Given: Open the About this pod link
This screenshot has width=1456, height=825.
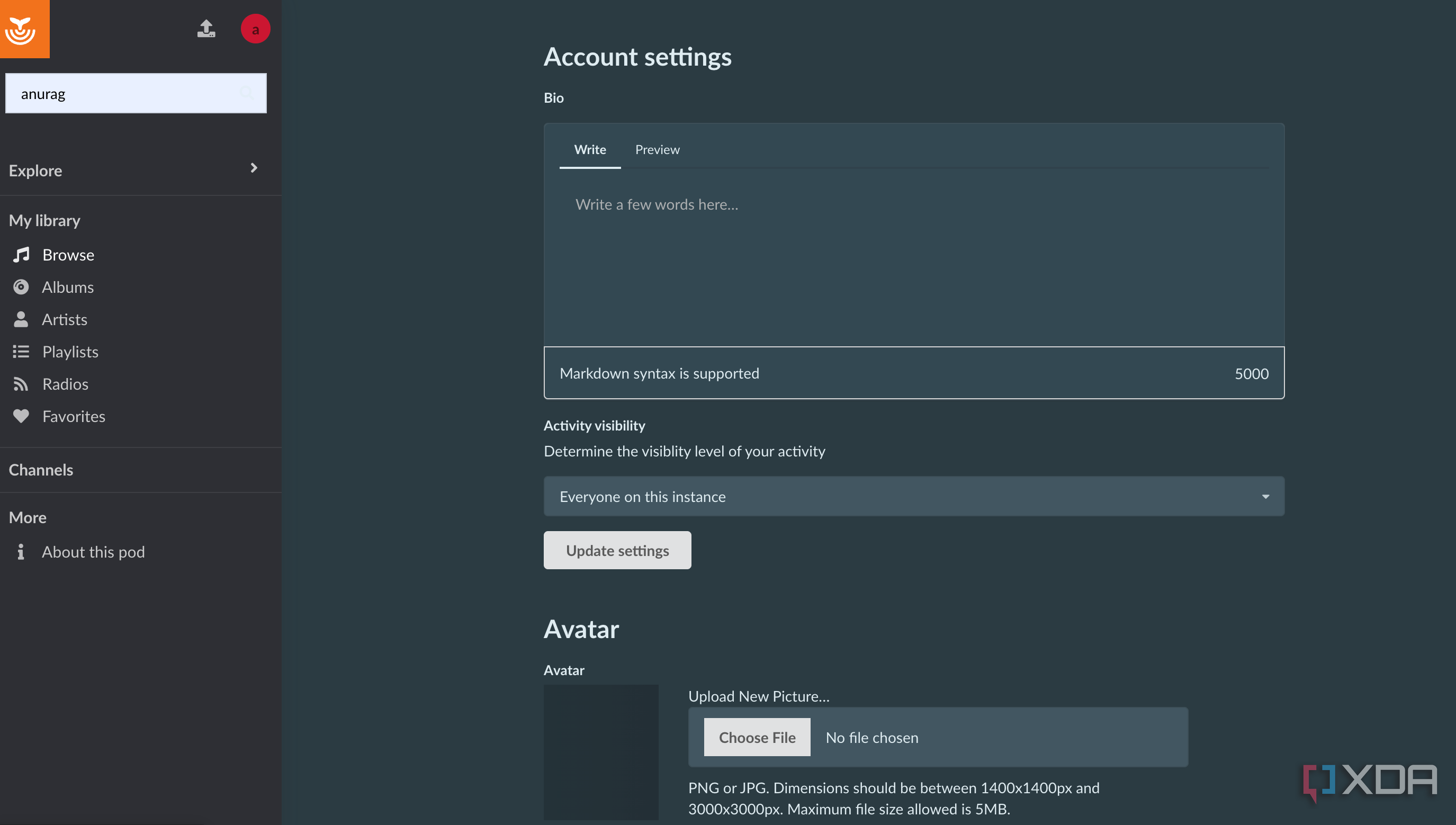Looking at the screenshot, I should (x=94, y=551).
